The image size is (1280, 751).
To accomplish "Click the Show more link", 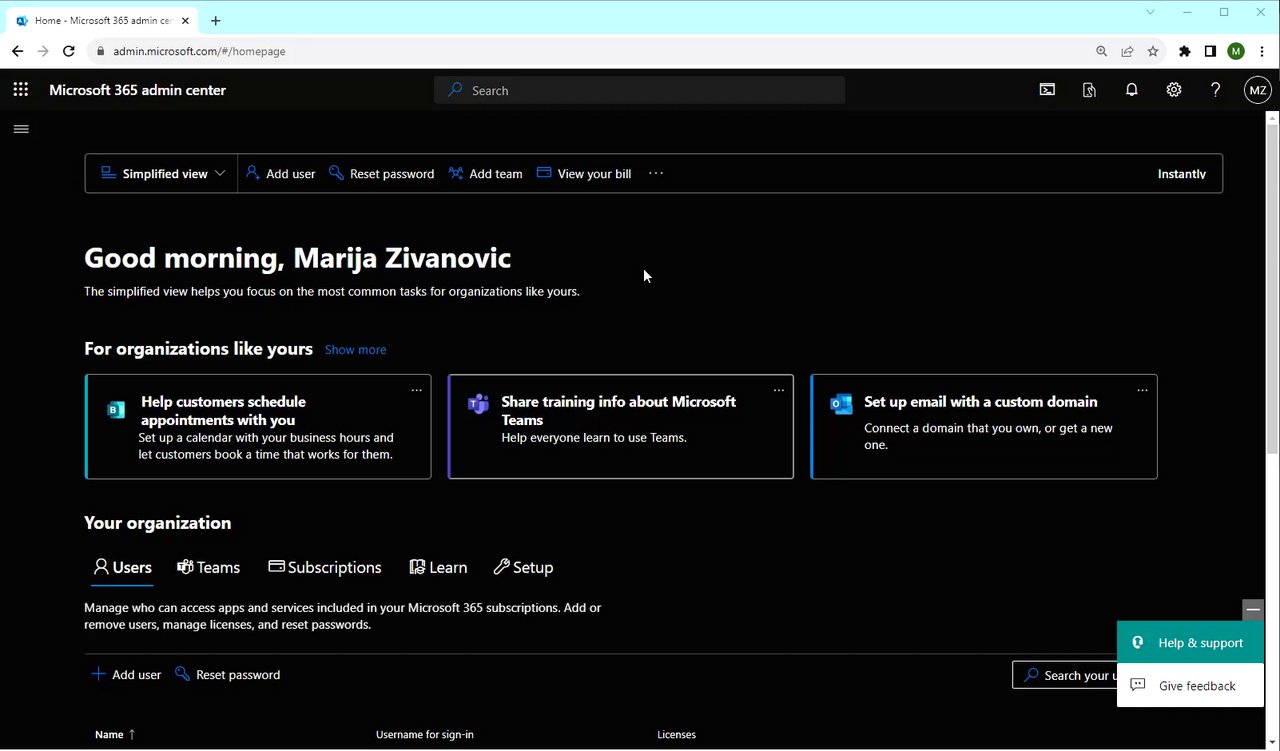I will tap(355, 349).
